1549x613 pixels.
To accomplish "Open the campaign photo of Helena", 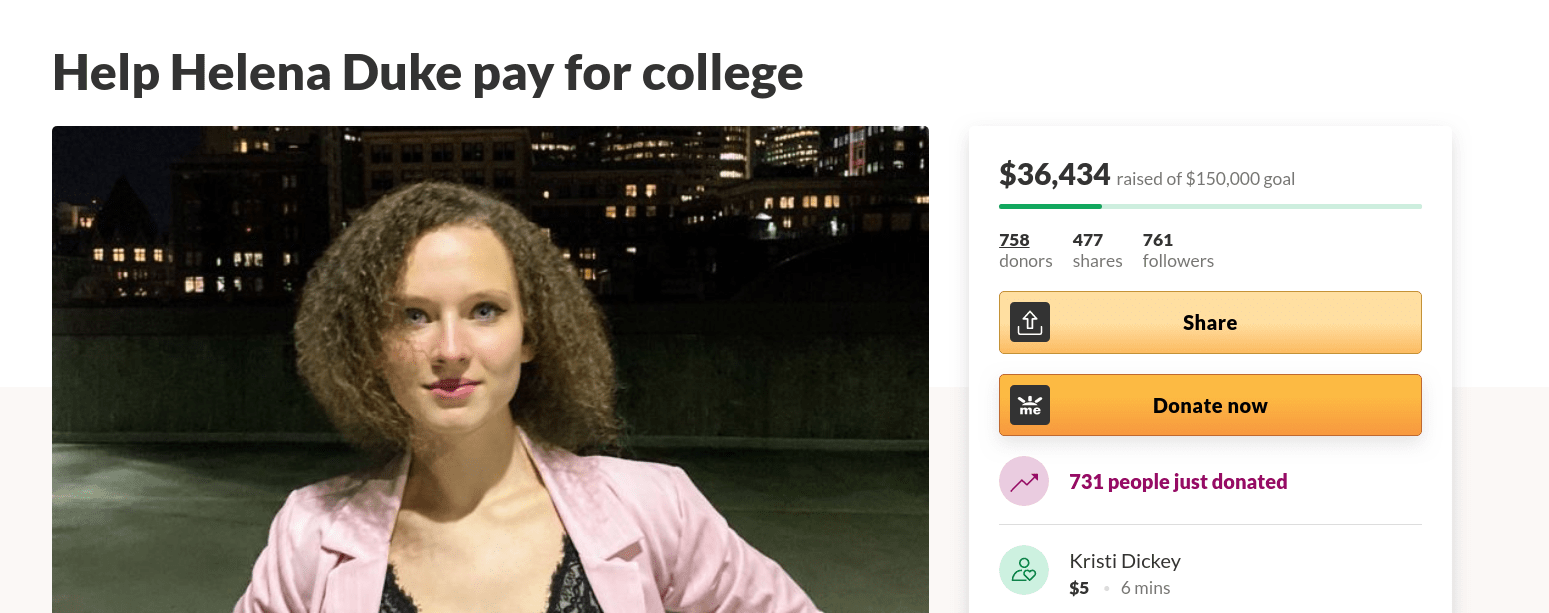I will point(490,370).
